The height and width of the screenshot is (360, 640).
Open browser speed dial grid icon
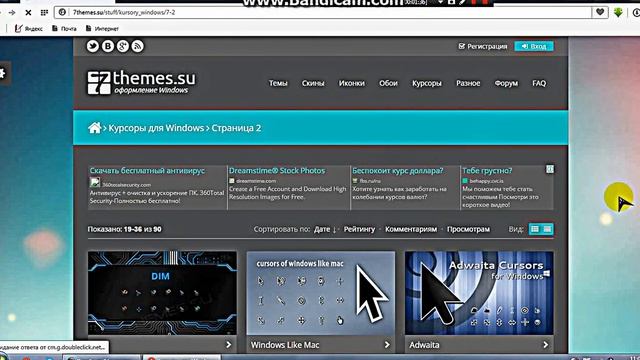pos(44,13)
